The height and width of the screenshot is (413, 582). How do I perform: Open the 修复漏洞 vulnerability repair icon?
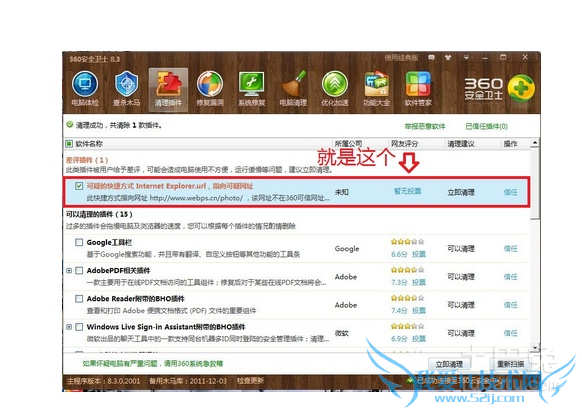point(210,89)
